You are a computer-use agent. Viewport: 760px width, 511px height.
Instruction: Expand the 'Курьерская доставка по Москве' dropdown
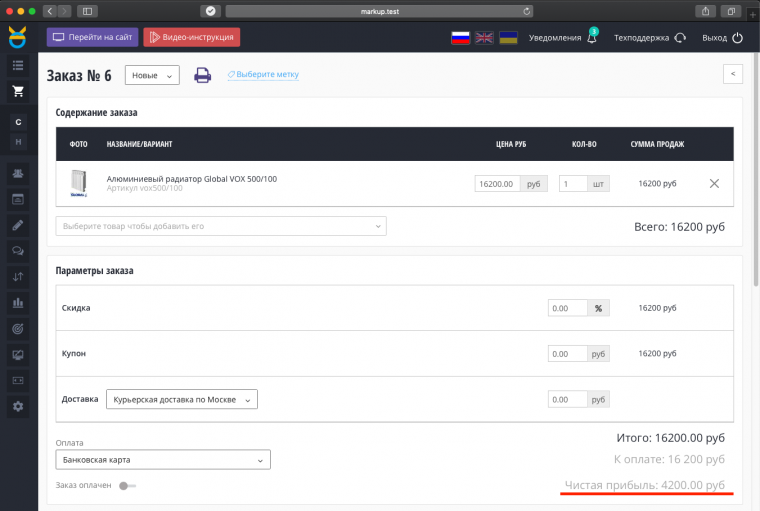pyautogui.click(x=181, y=399)
